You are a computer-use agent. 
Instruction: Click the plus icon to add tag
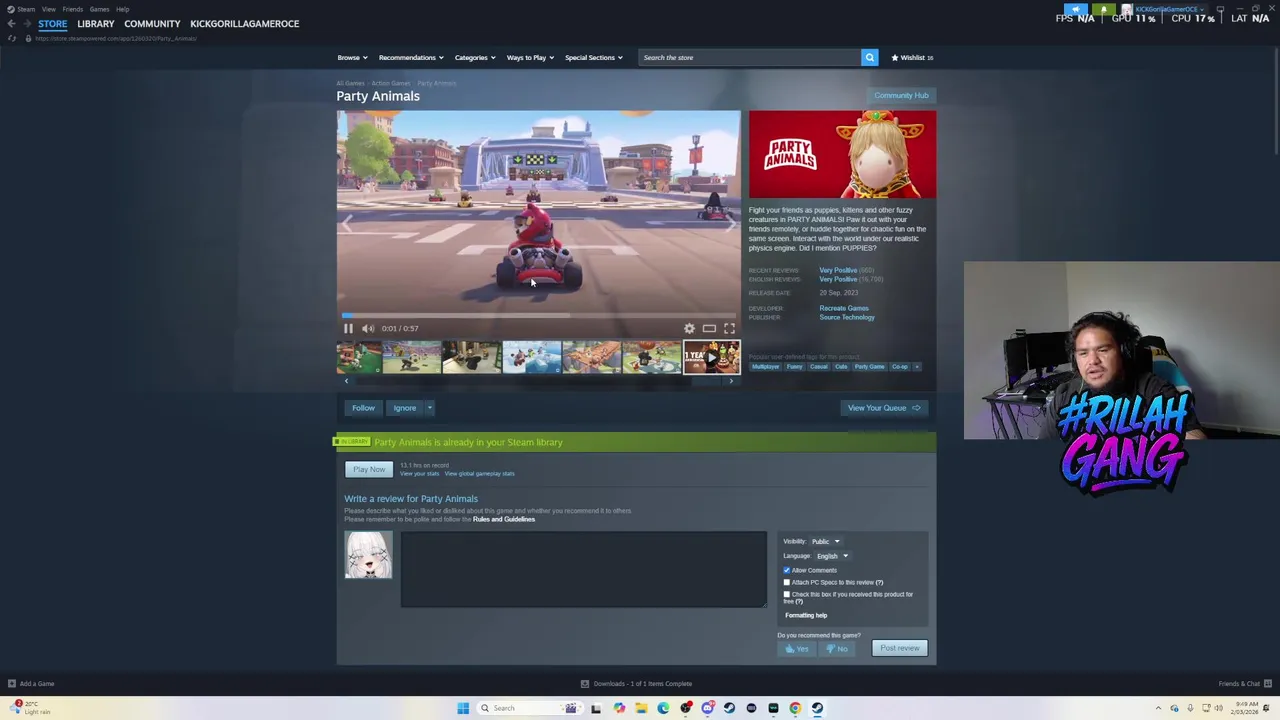point(917,367)
